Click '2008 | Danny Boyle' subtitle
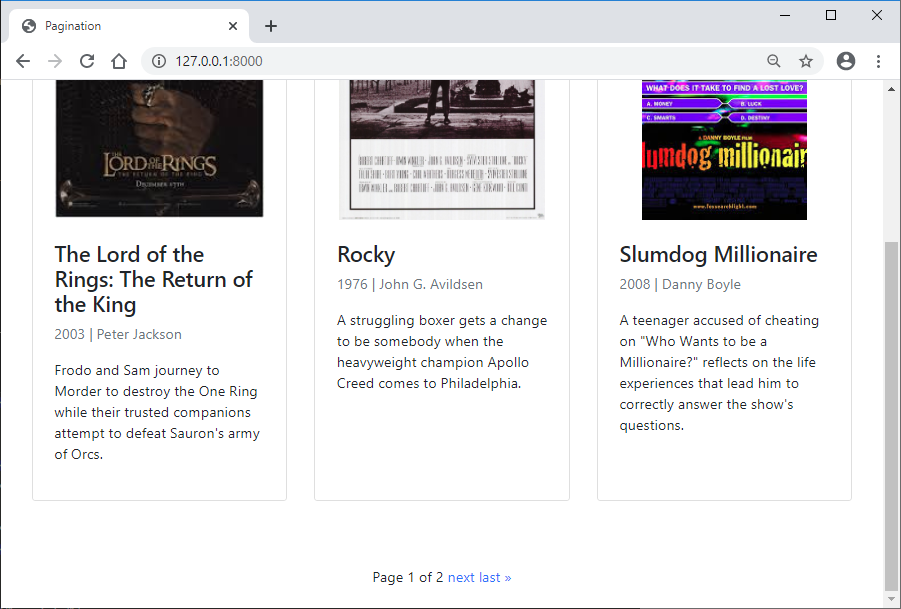The height and width of the screenshot is (609, 901). (x=680, y=284)
